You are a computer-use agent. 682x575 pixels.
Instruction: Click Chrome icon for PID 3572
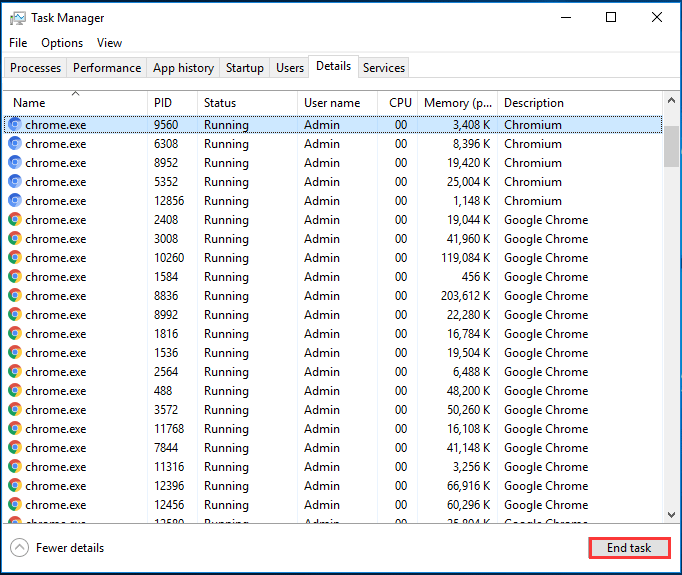pyautogui.click(x=15, y=409)
